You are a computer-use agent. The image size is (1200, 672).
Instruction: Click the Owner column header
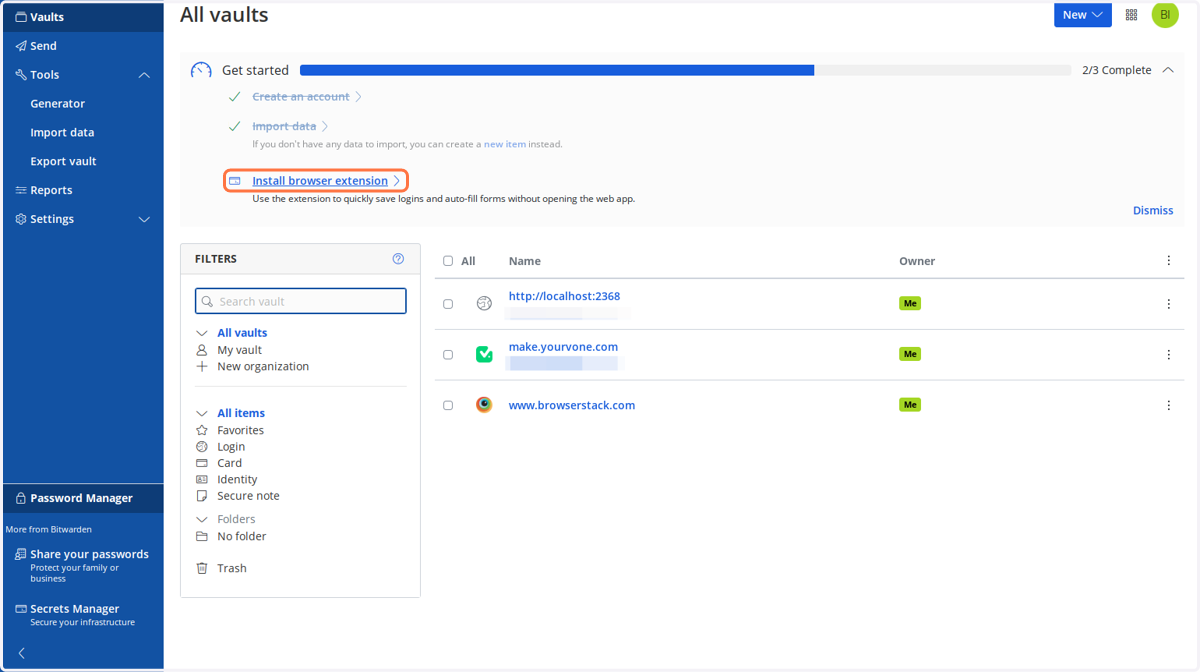click(x=917, y=261)
